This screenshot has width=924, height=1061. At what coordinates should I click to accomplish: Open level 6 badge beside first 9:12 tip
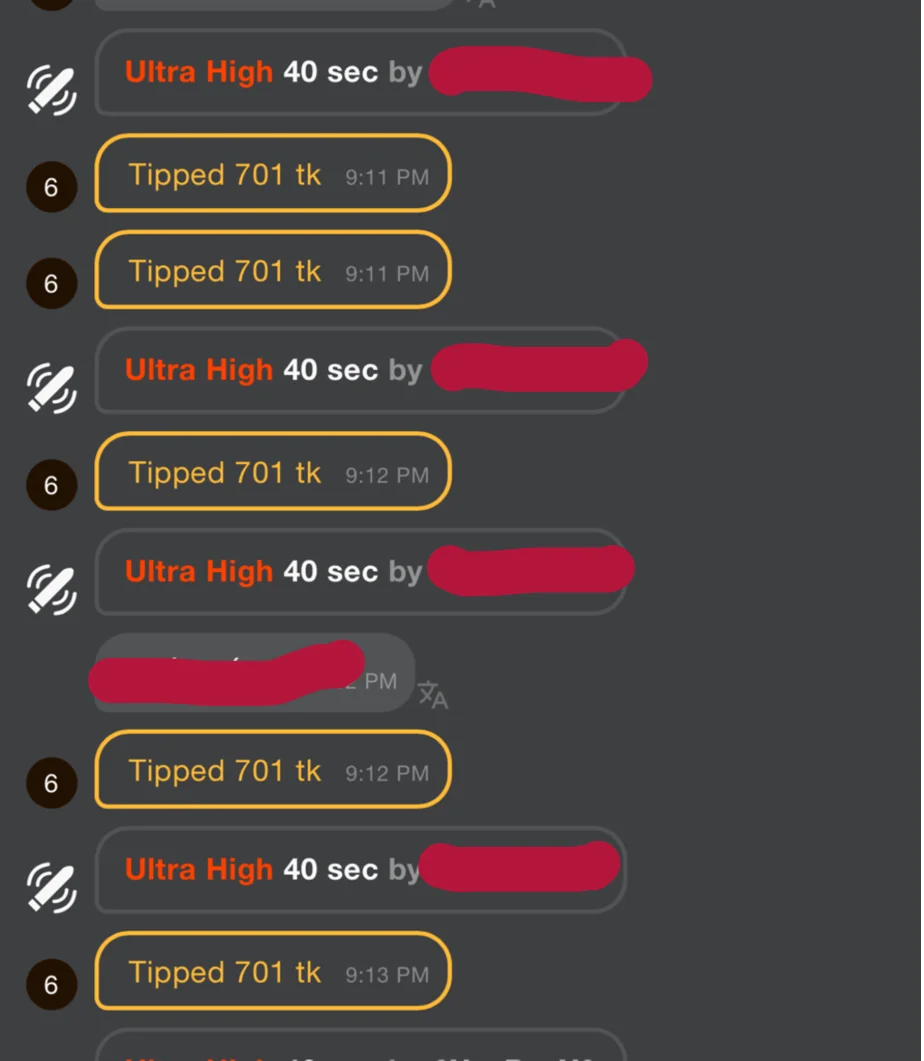pos(51,484)
